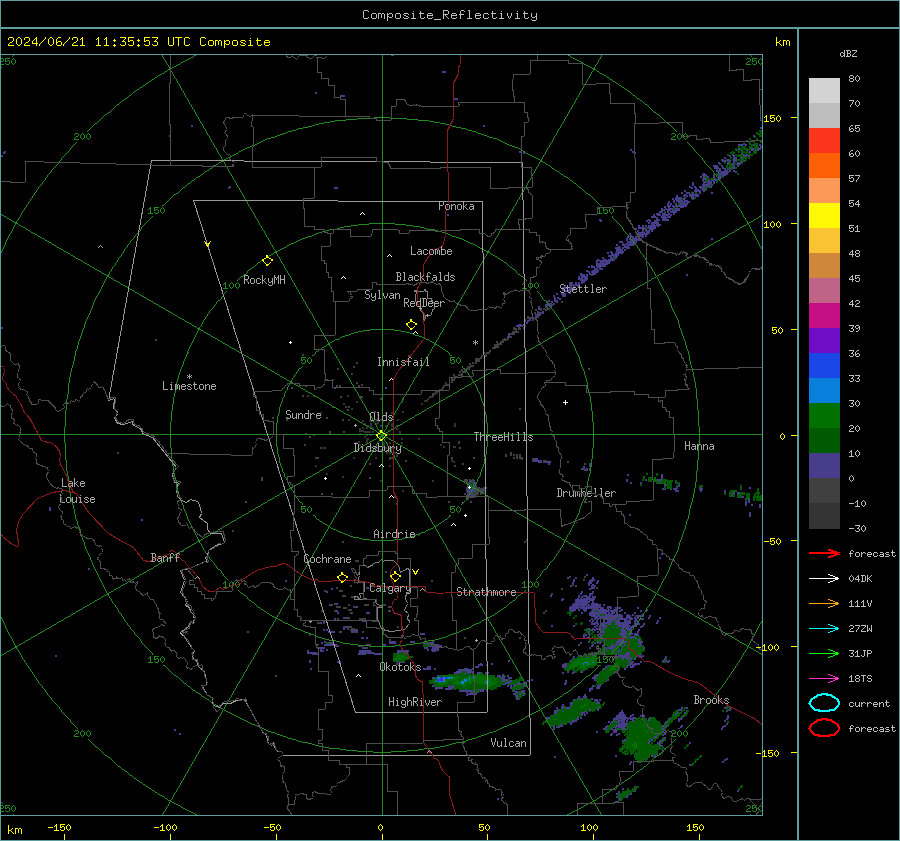
Task: Click the dBZ legend heading
Action: tap(848, 53)
